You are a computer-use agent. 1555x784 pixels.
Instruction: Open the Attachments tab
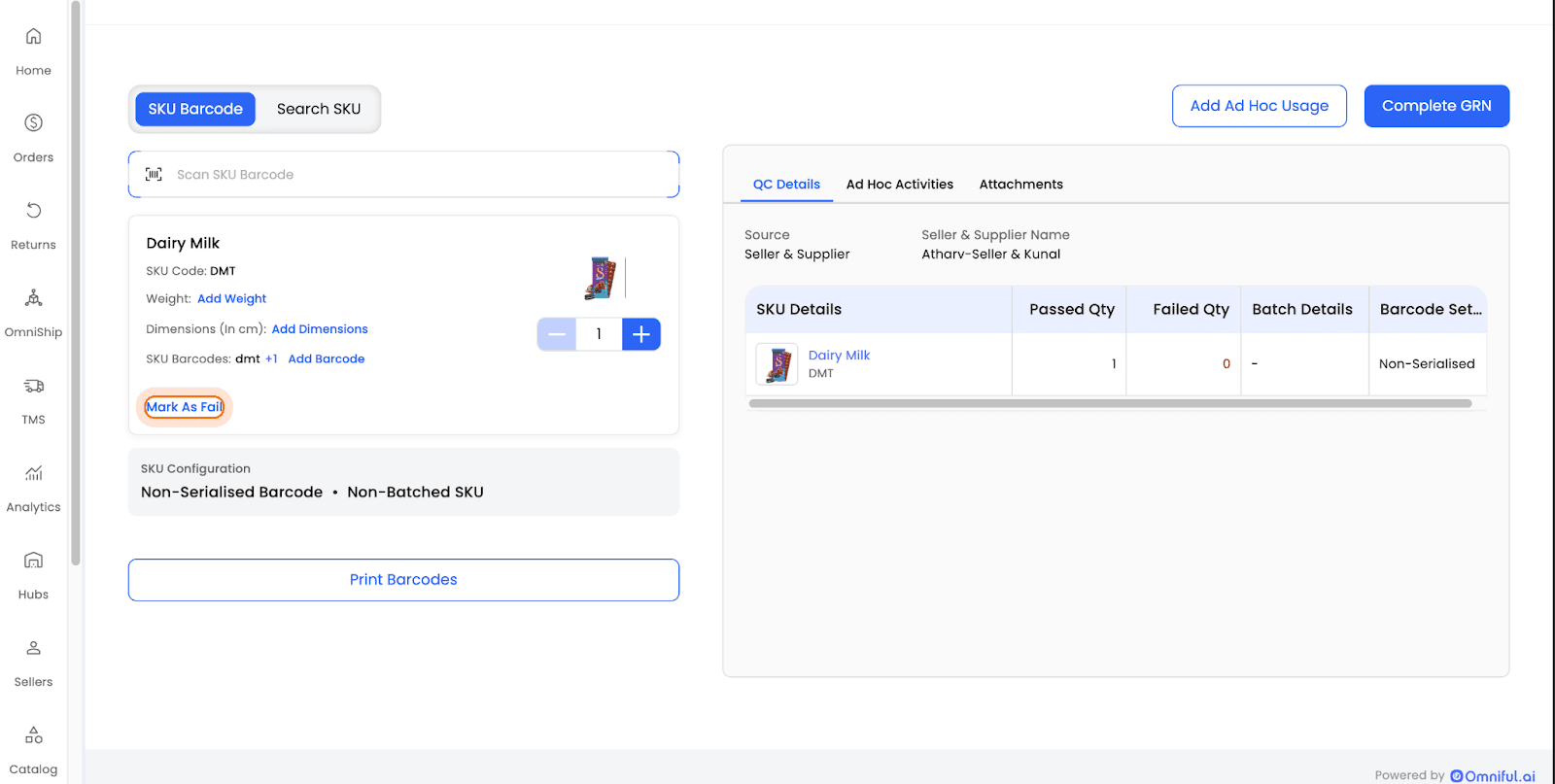1020,185
